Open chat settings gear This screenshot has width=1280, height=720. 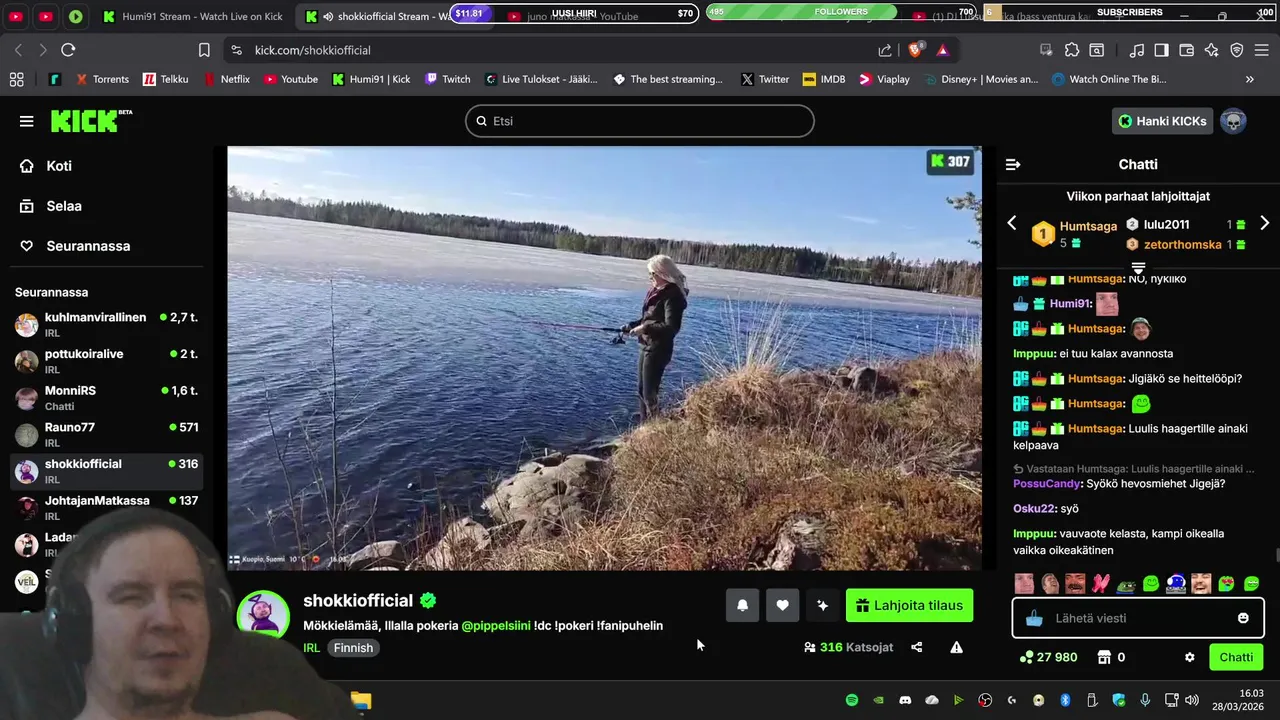click(x=1189, y=657)
